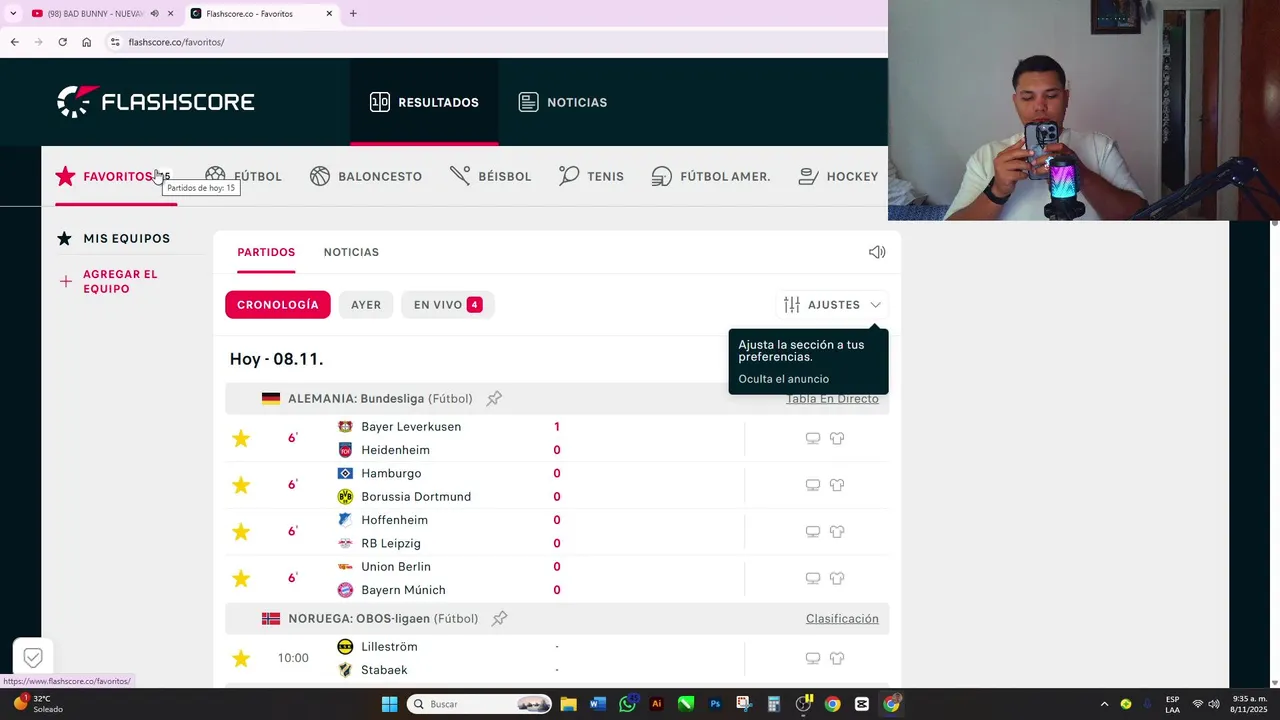The height and width of the screenshot is (720, 1280).
Task: Select the Fútbol sport tab
Action: 243,176
